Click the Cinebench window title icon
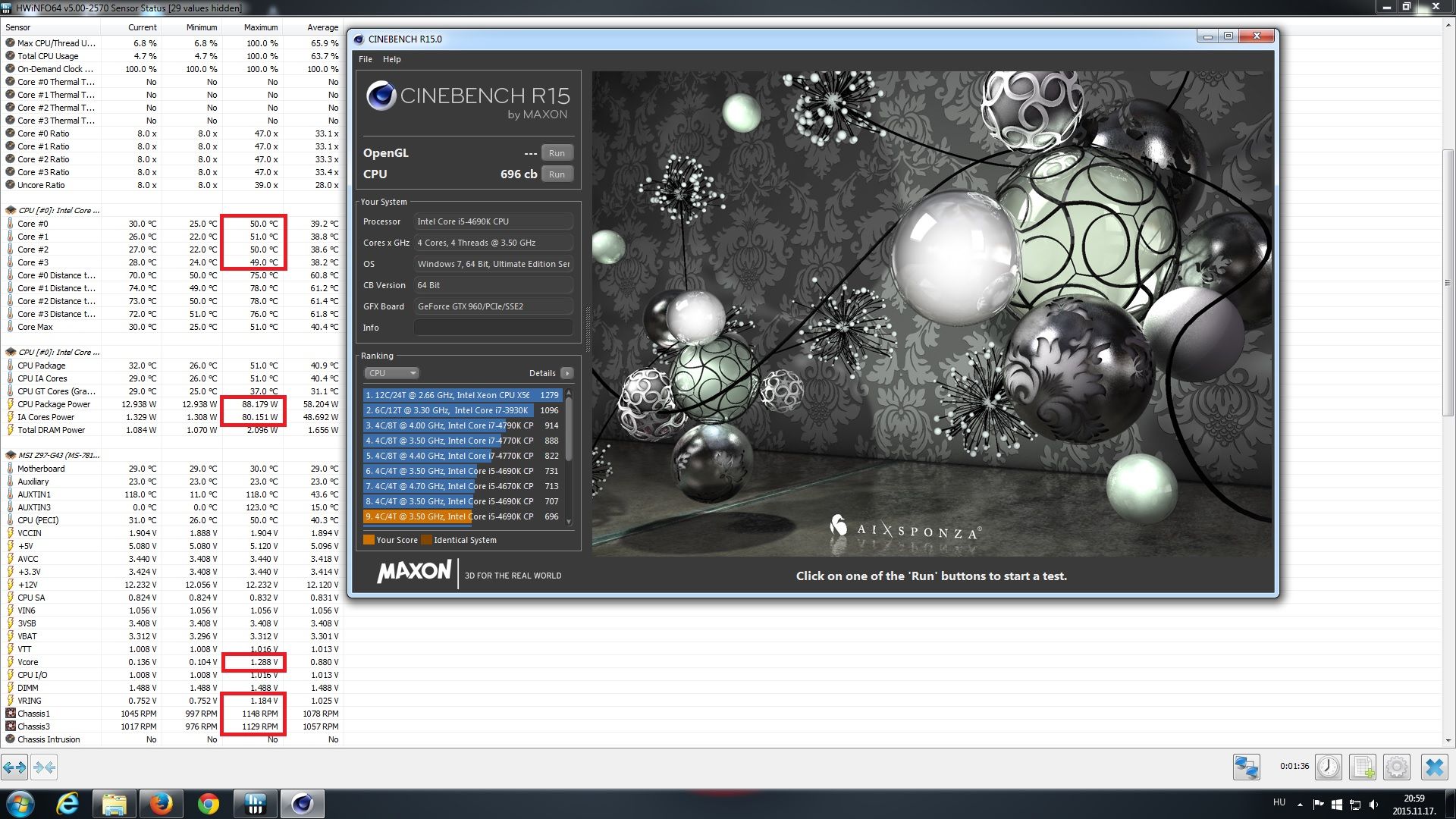The height and width of the screenshot is (819, 1456). pyautogui.click(x=359, y=39)
